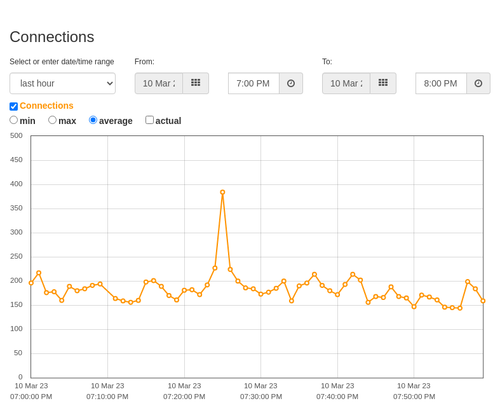Click the To time field 8:00 PM
The height and width of the screenshot is (403, 500).
pos(441,83)
